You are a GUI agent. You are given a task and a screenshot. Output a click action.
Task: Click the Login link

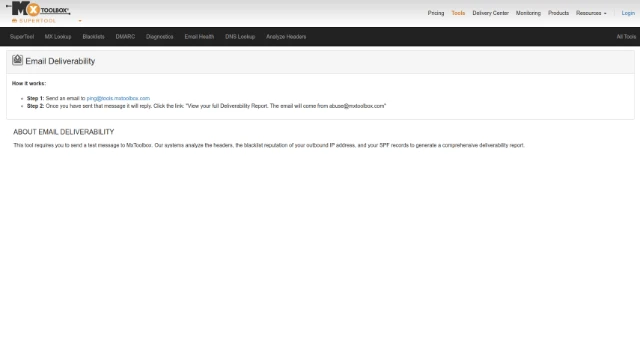tap(628, 13)
